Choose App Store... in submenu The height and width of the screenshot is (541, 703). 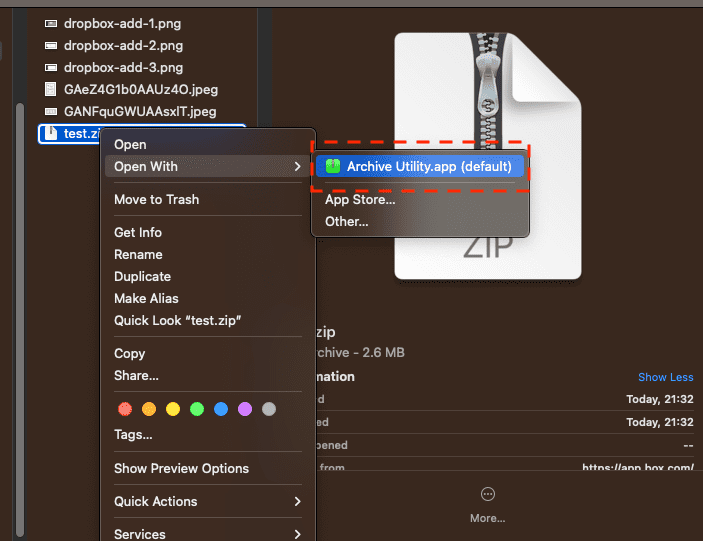click(420, 199)
